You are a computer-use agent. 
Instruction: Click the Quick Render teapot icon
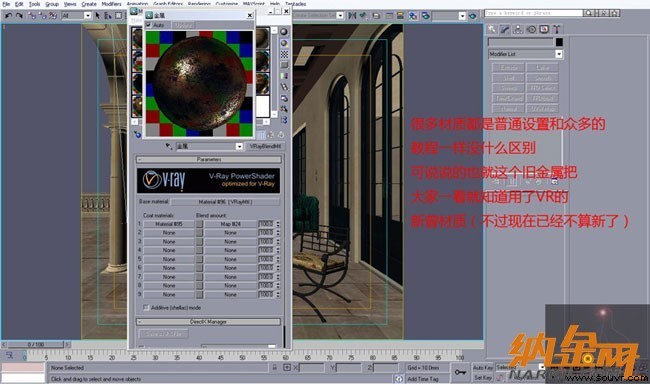coord(472,16)
